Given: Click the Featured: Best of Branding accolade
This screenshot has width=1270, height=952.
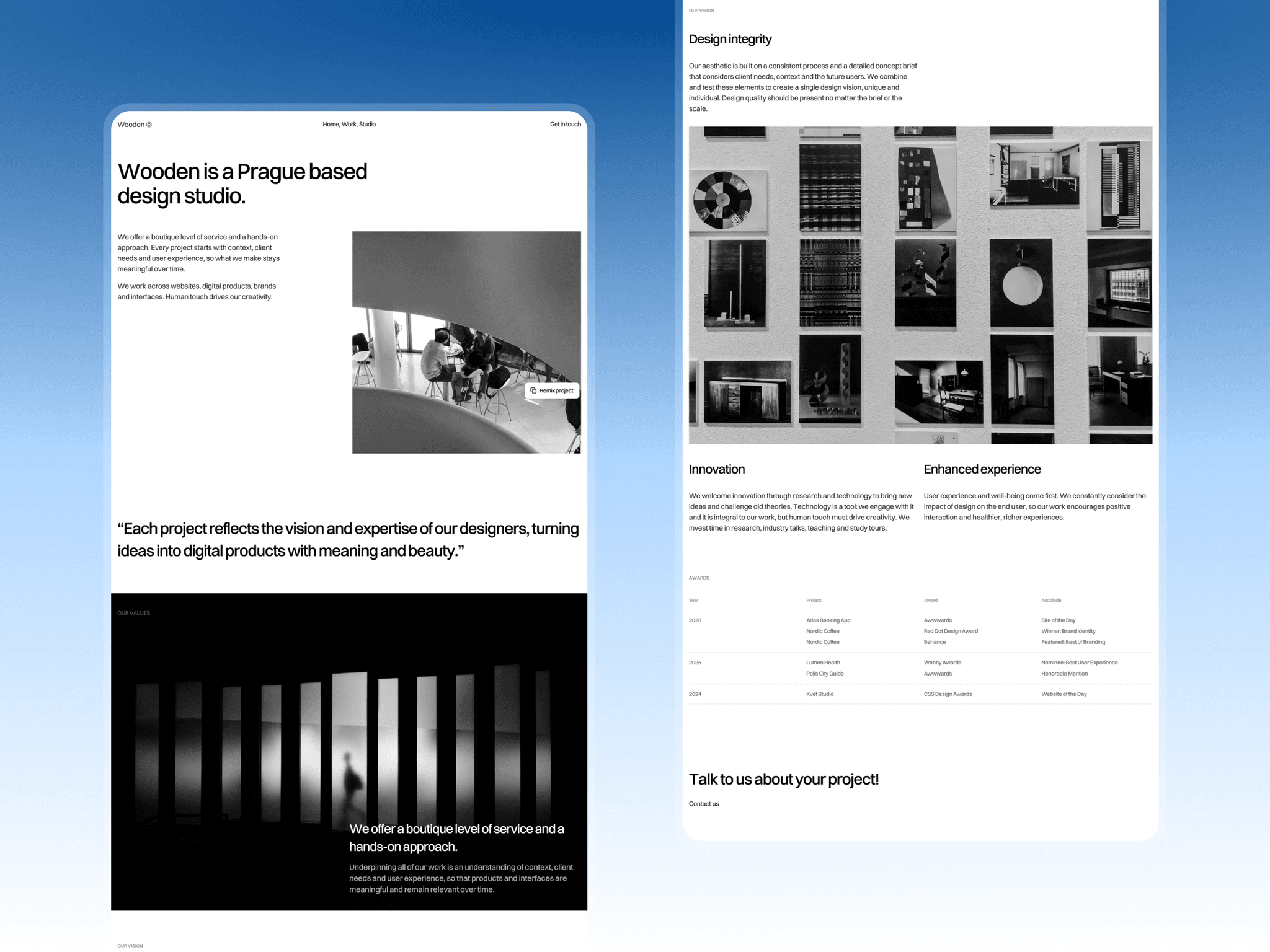Looking at the screenshot, I should [1073, 642].
